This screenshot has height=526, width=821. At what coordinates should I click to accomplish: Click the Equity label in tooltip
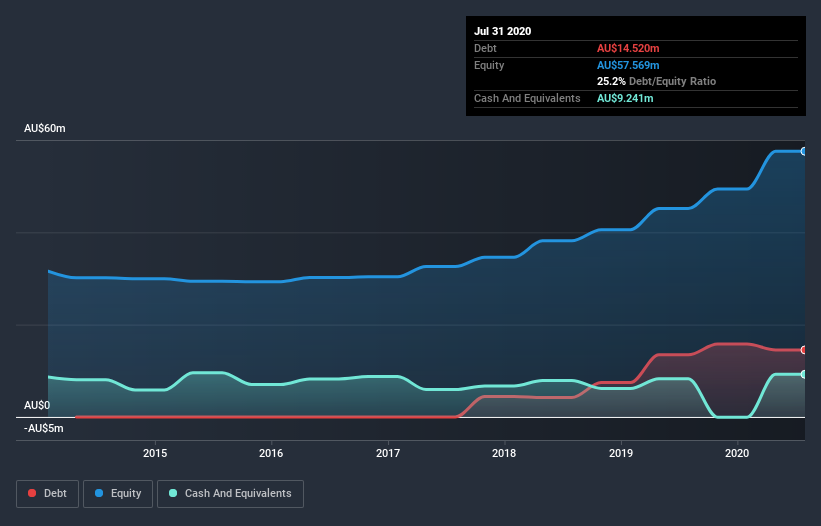pyautogui.click(x=489, y=65)
